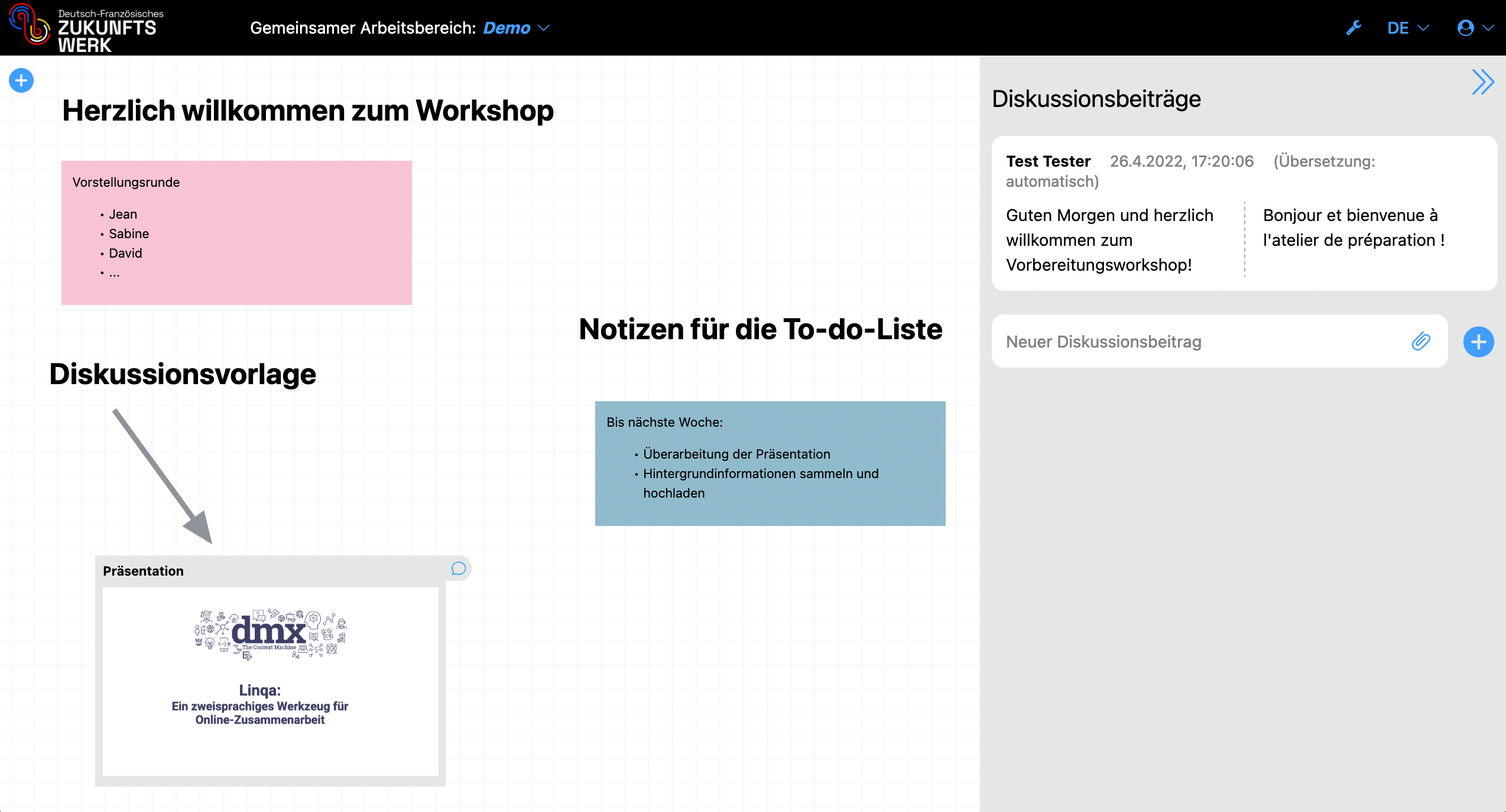Image resolution: width=1506 pixels, height=812 pixels.
Task: Open the comment bubble on the Präsentation card
Action: [457, 569]
